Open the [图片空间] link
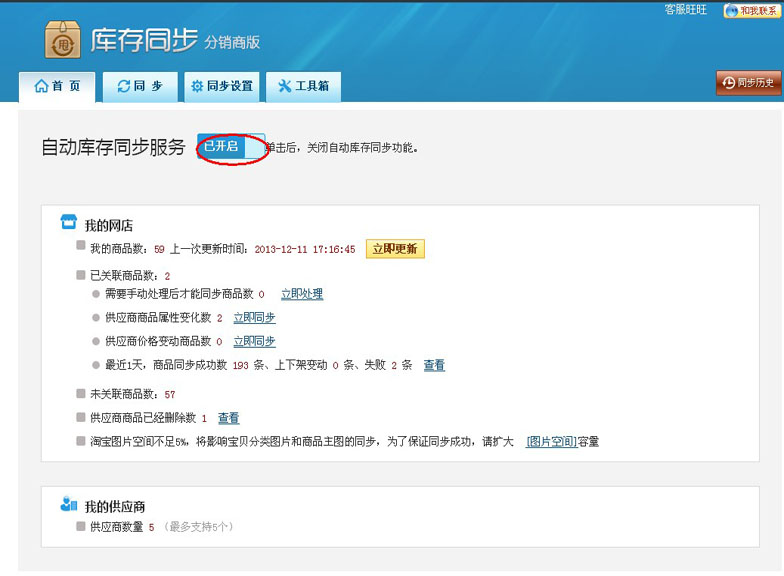Screen dimensions: 784x576 [552, 442]
